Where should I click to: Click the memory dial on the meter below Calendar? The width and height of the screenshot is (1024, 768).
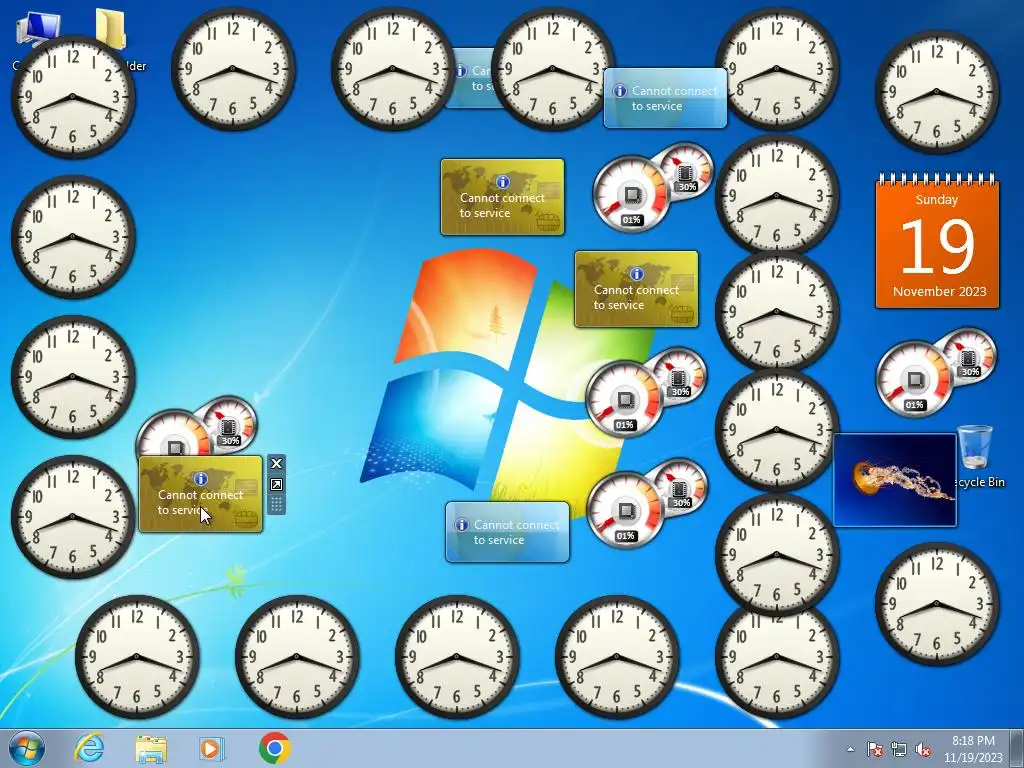click(x=969, y=357)
